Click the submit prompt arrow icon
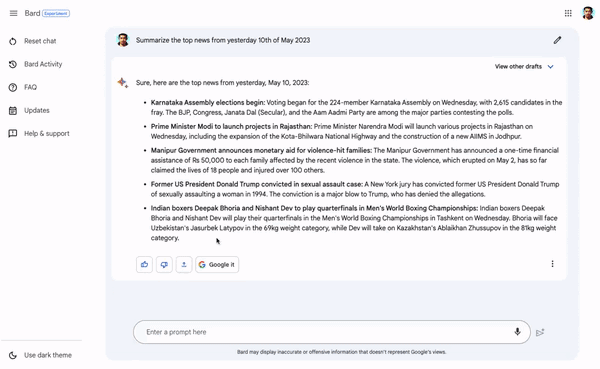Screen dimensions: 600x369 540,332
